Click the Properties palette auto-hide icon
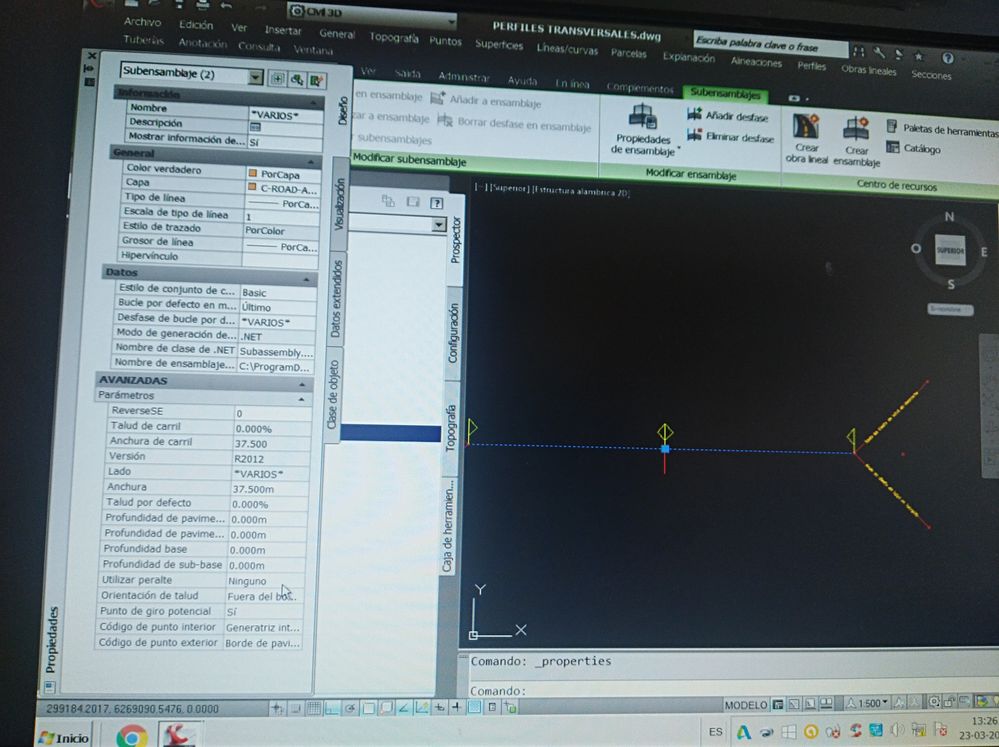The height and width of the screenshot is (747, 999). point(89,68)
